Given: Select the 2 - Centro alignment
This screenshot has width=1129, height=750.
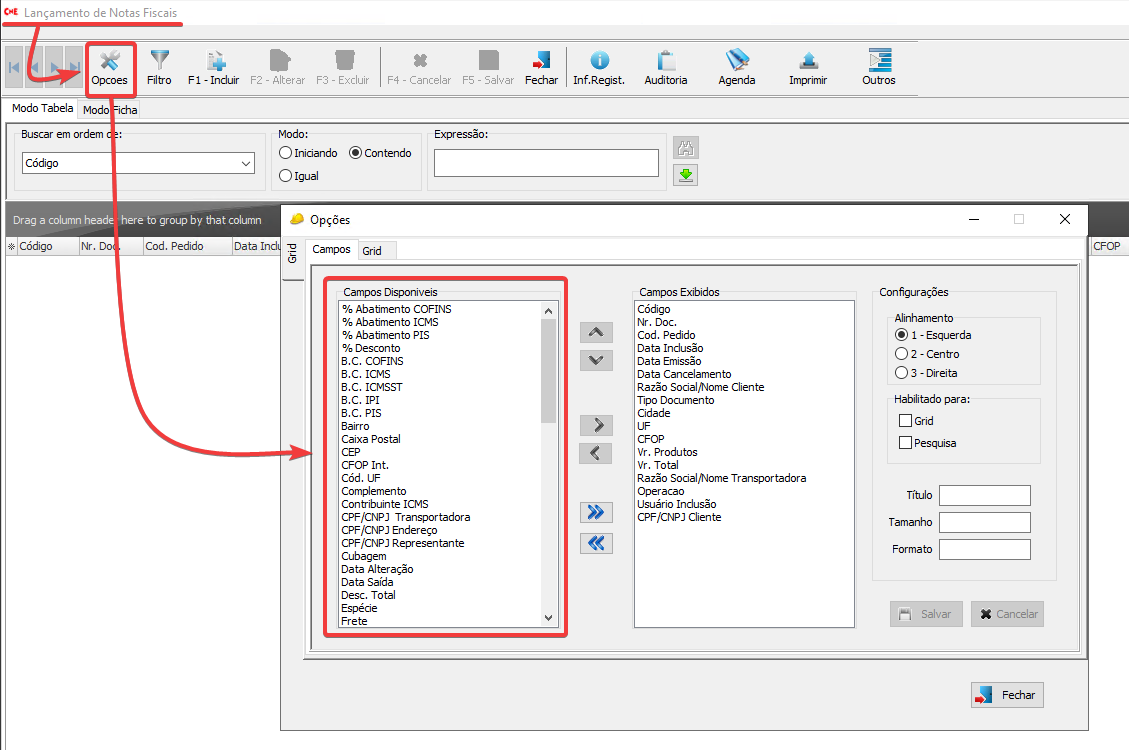Looking at the screenshot, I should coord(903,354).
